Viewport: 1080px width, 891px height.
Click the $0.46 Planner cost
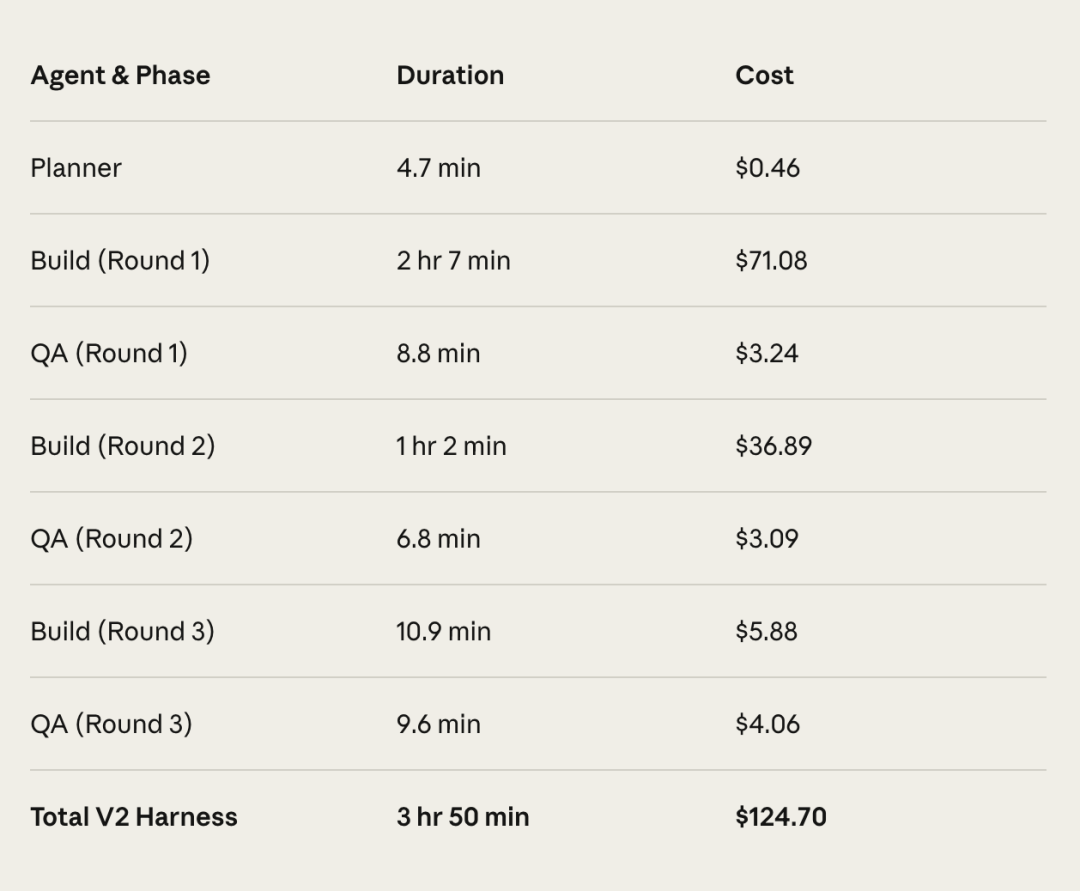[x=767, y=168]
